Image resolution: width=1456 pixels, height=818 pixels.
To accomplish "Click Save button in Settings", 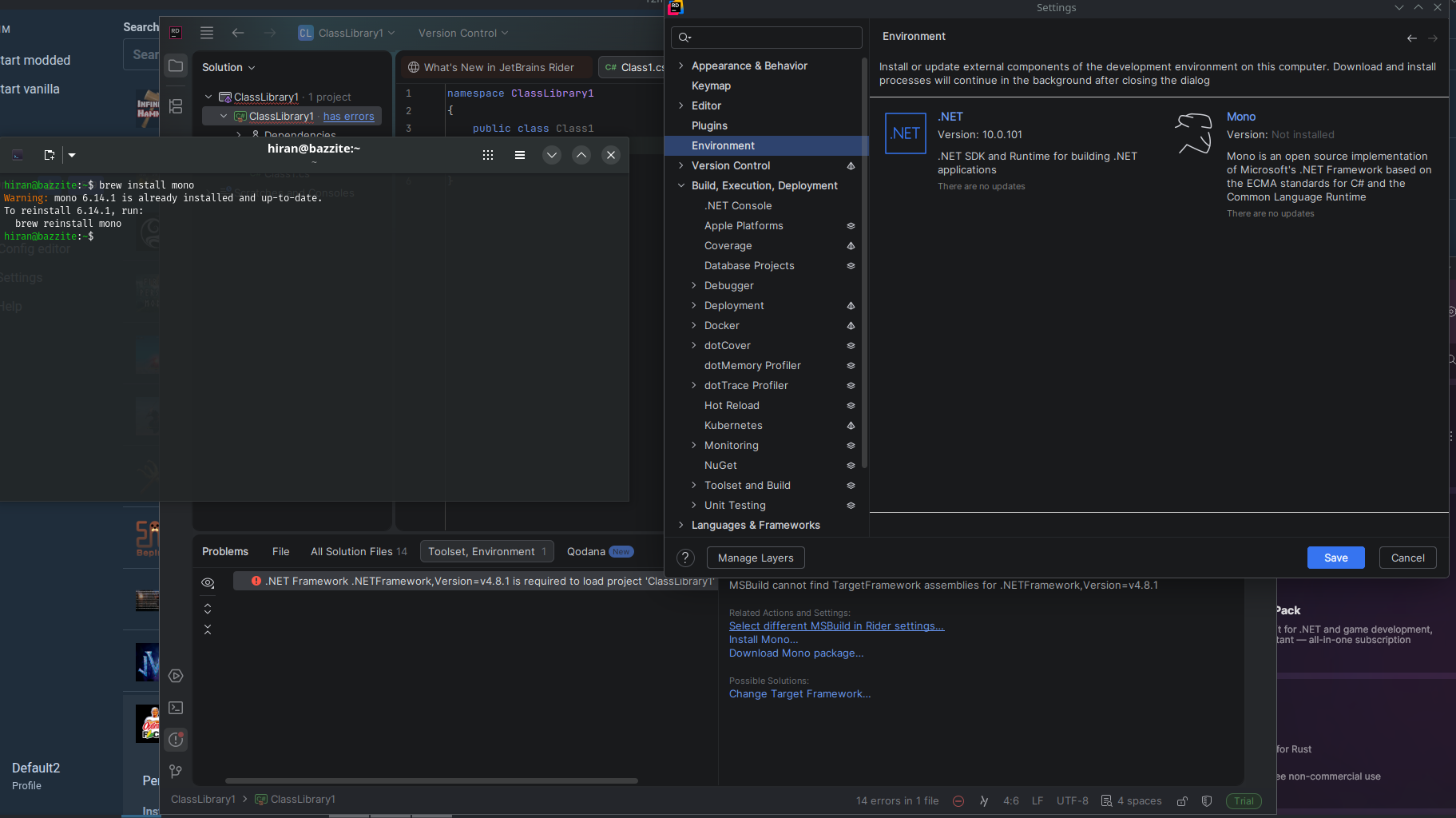I will pyautogui.click(x=1336, y=558).
